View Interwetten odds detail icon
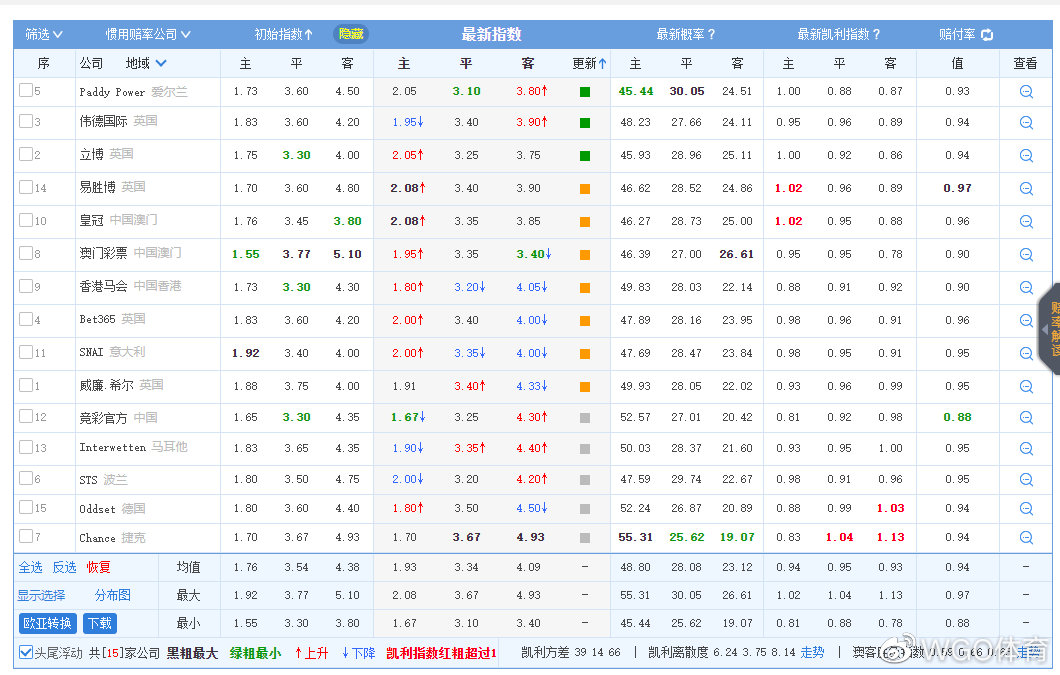1060x675 pixels. point(1026,448)
